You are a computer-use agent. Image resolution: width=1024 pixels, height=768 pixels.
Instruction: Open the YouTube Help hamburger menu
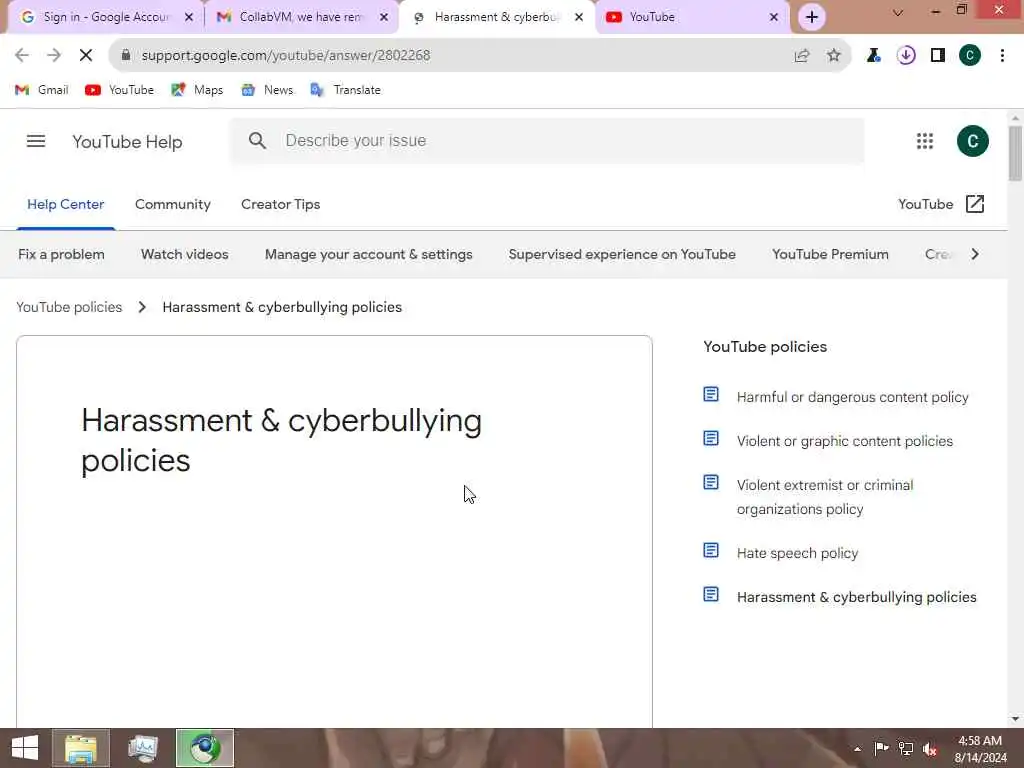pyautogui.click(x=36, y=141)
